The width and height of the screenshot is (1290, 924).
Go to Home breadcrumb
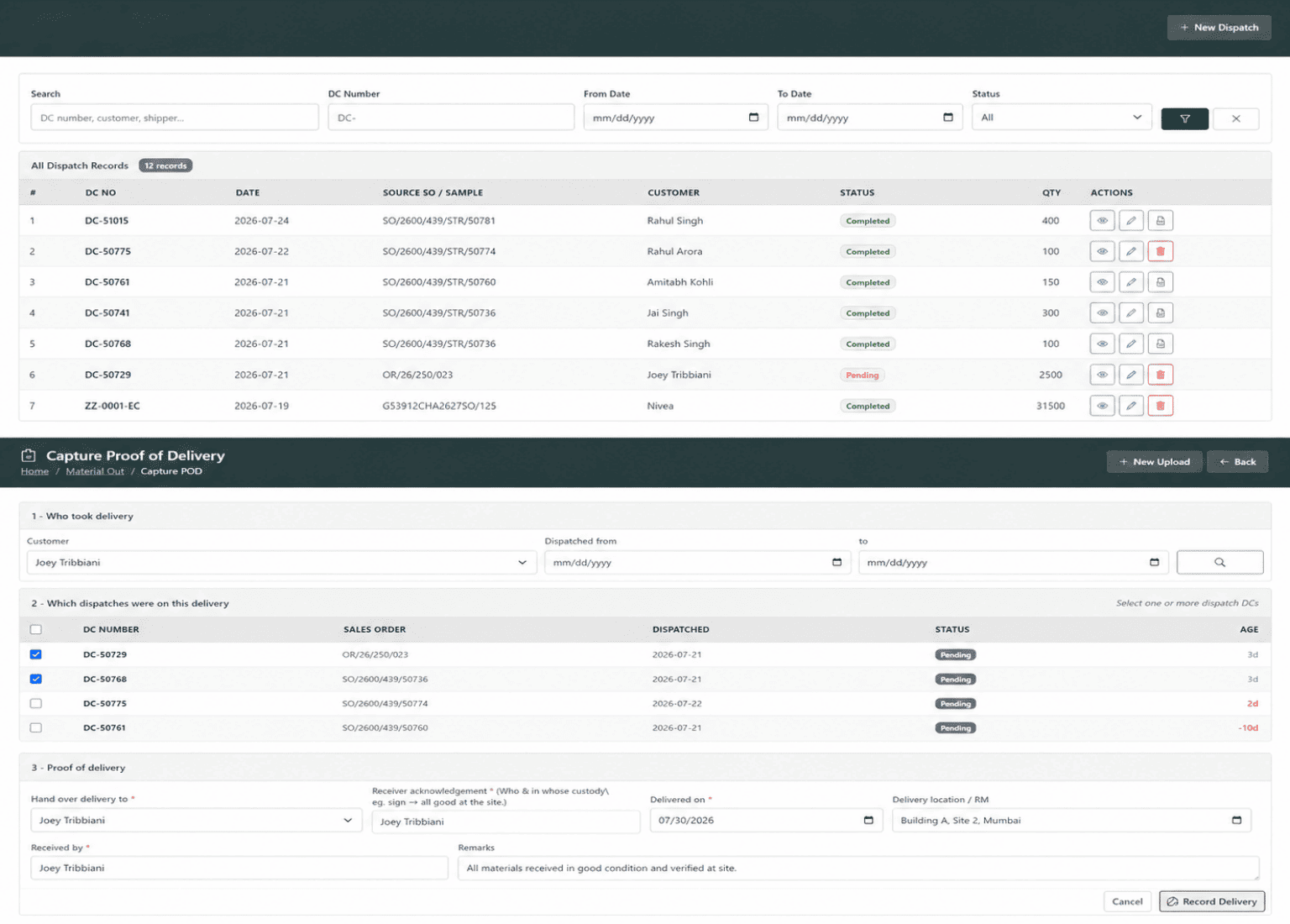[34, 471]
